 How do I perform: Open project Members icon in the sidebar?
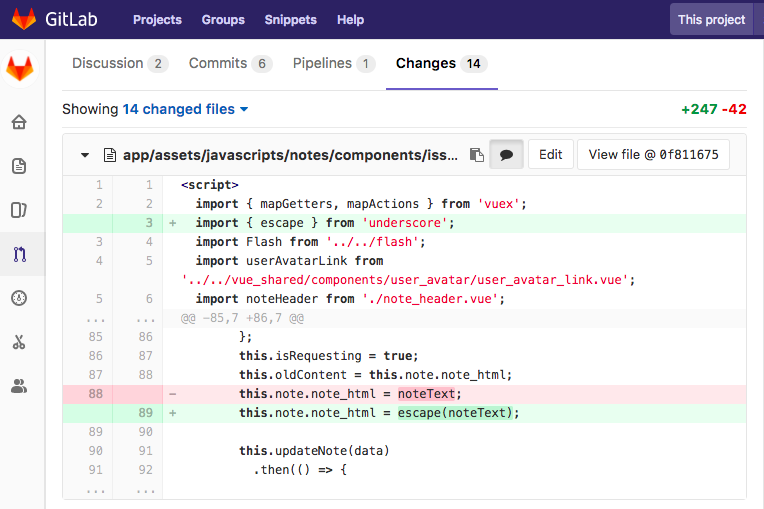click(19, 386)
